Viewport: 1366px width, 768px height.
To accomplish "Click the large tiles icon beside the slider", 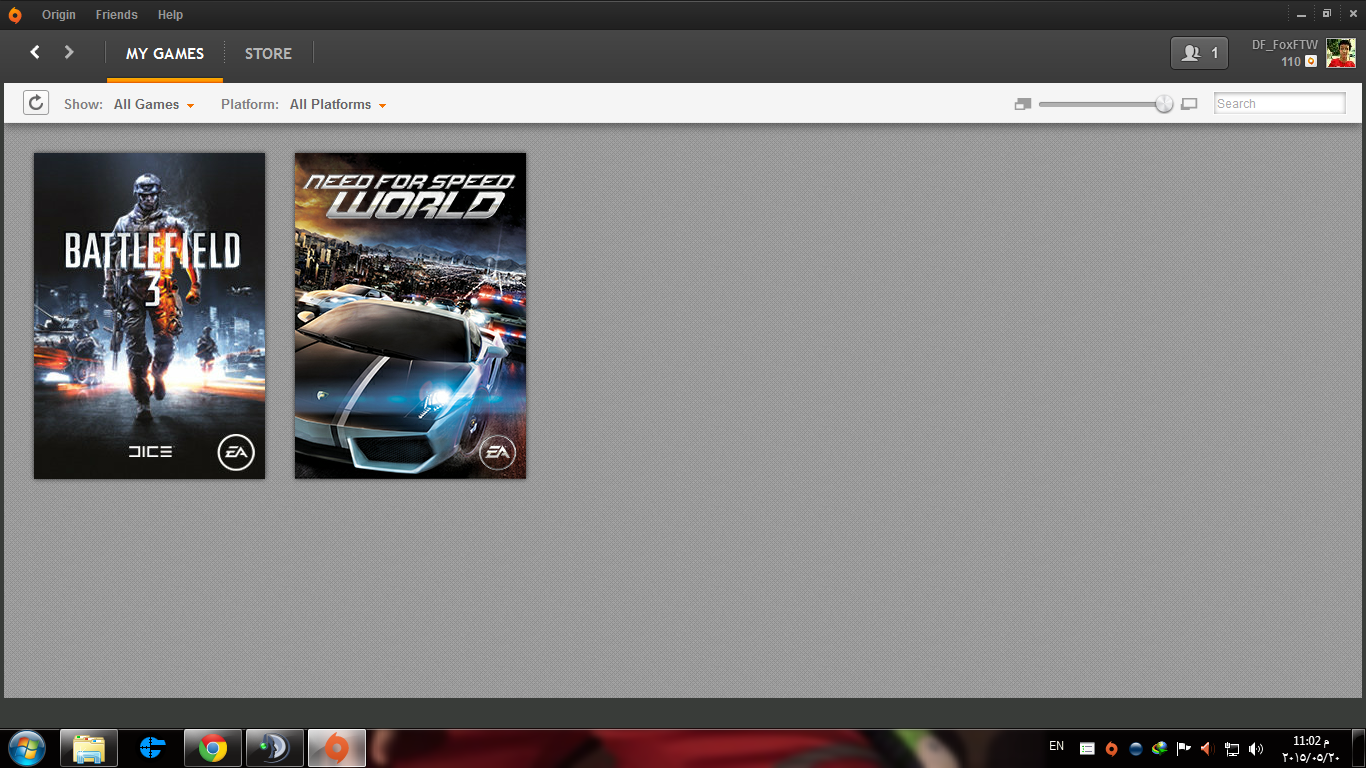I will (1189, 104).
